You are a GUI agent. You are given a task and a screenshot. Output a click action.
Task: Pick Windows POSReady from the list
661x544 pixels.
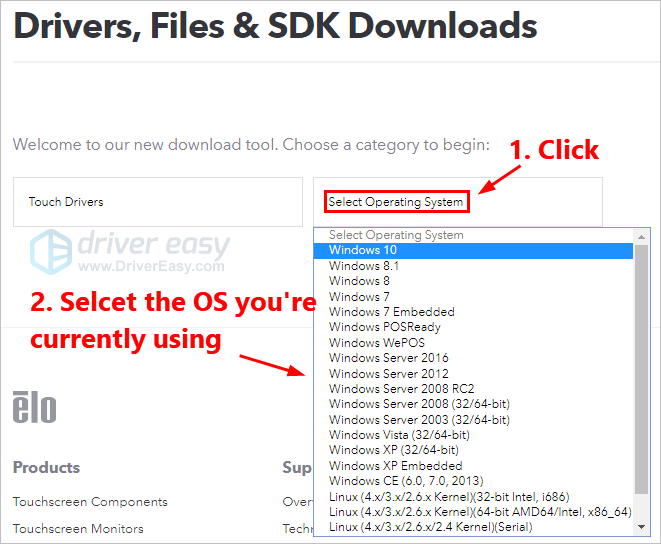[384, 327]
